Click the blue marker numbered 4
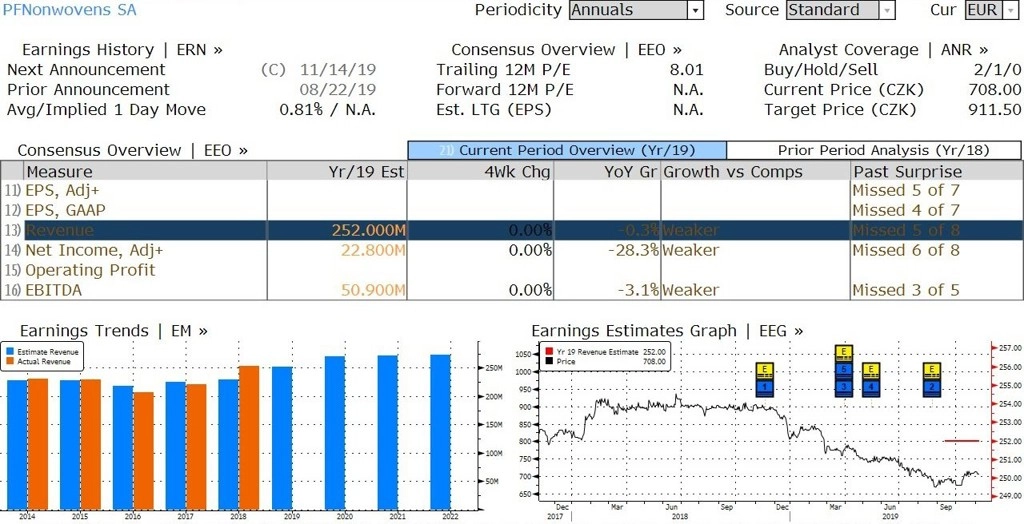Image resolution: width=1024 pixels, height=524 pixels. tap(870, 387)
